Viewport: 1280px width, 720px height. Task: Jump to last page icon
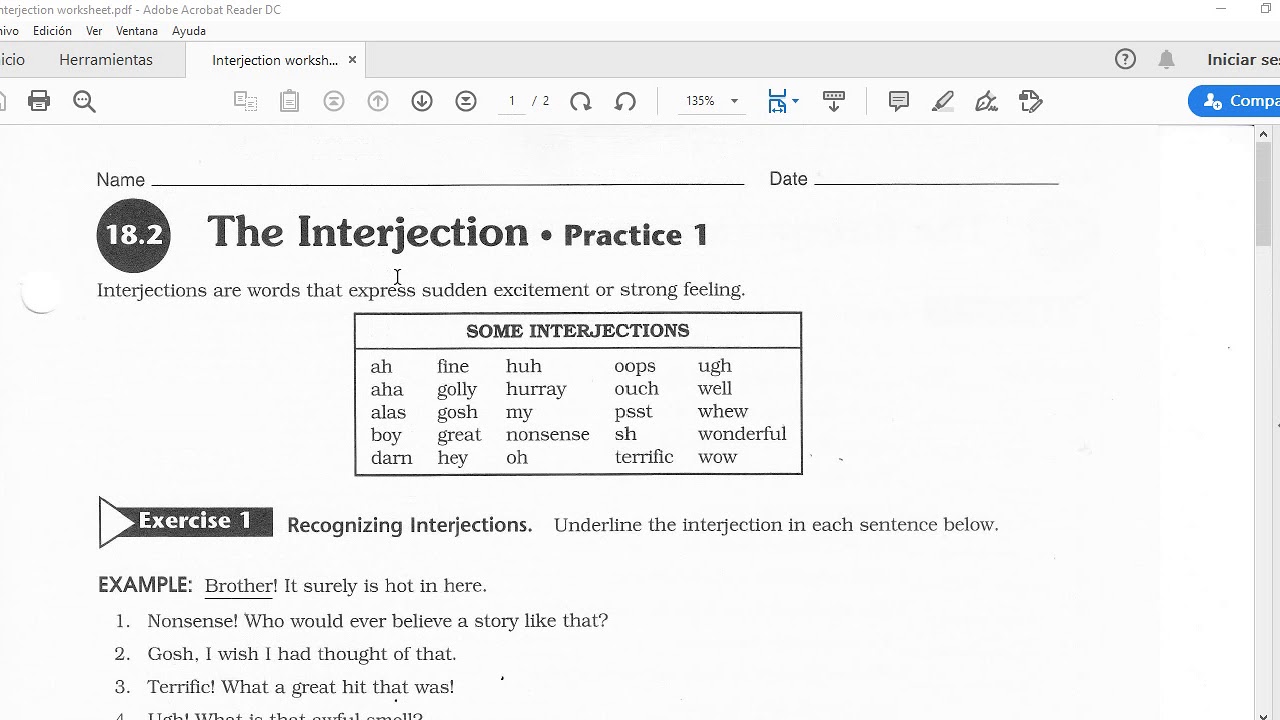(x=466, y=101)
